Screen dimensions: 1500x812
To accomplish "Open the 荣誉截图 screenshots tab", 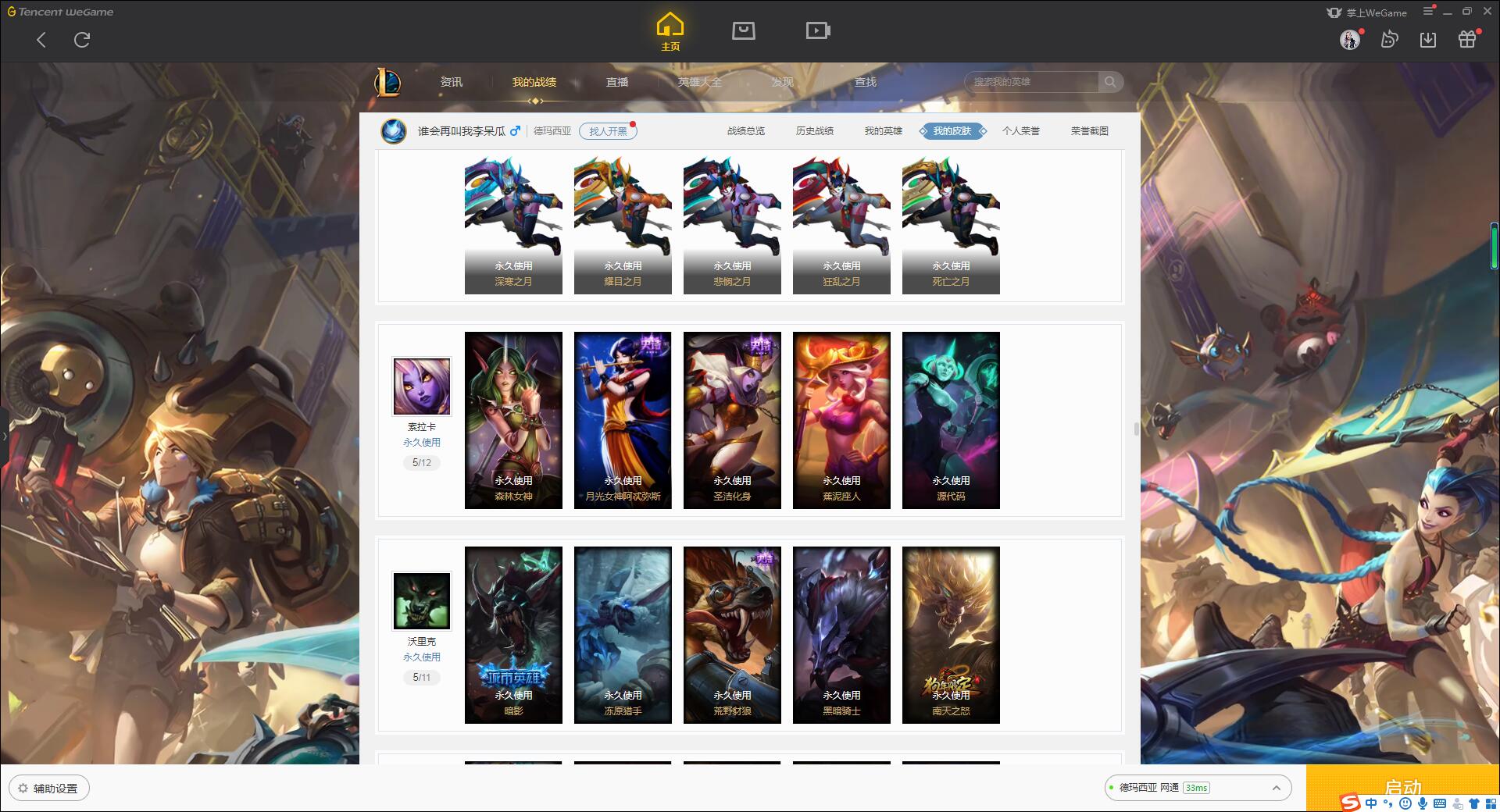I will 1090,131.
